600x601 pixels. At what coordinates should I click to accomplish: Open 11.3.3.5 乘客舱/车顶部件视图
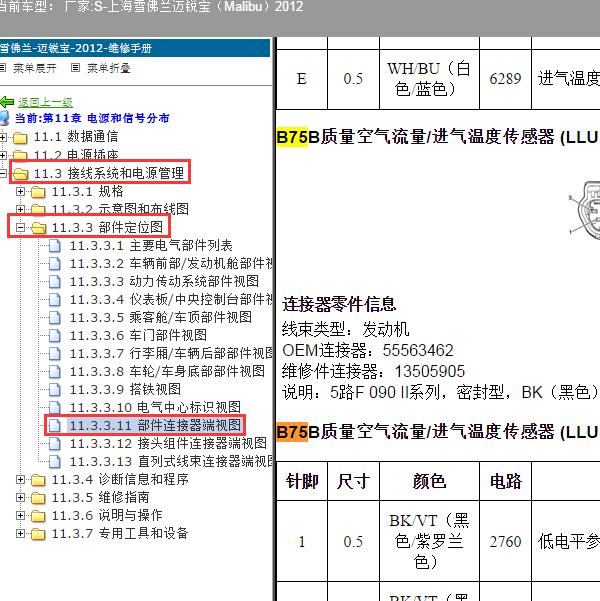point(161,317)
